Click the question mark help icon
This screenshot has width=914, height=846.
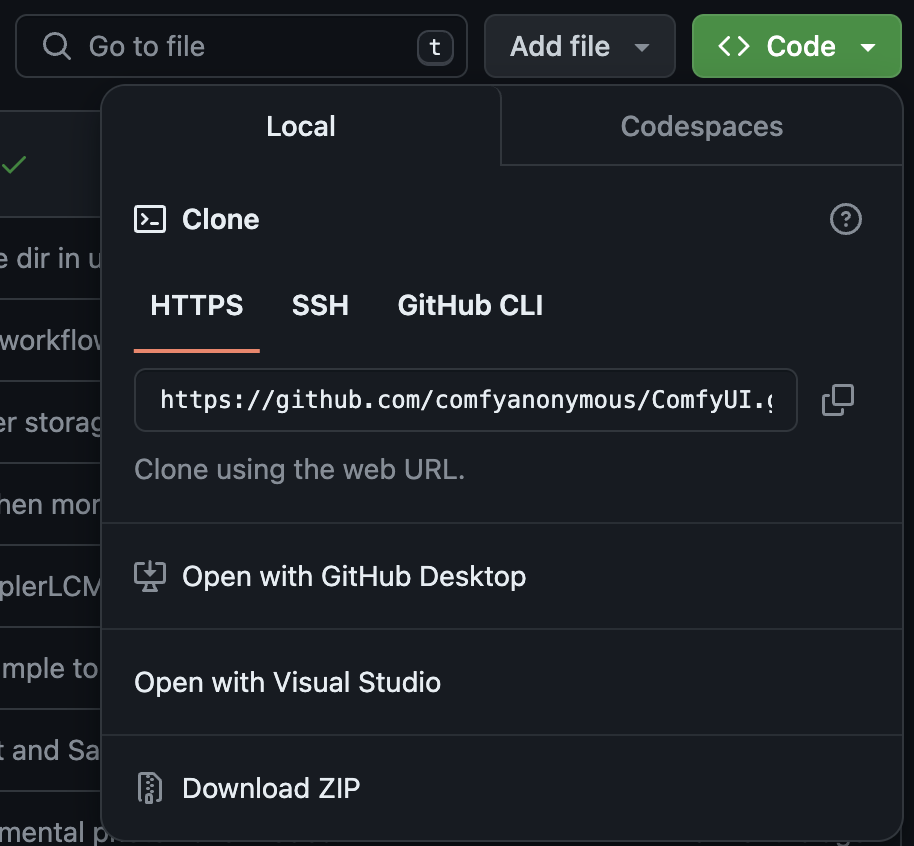845,219
